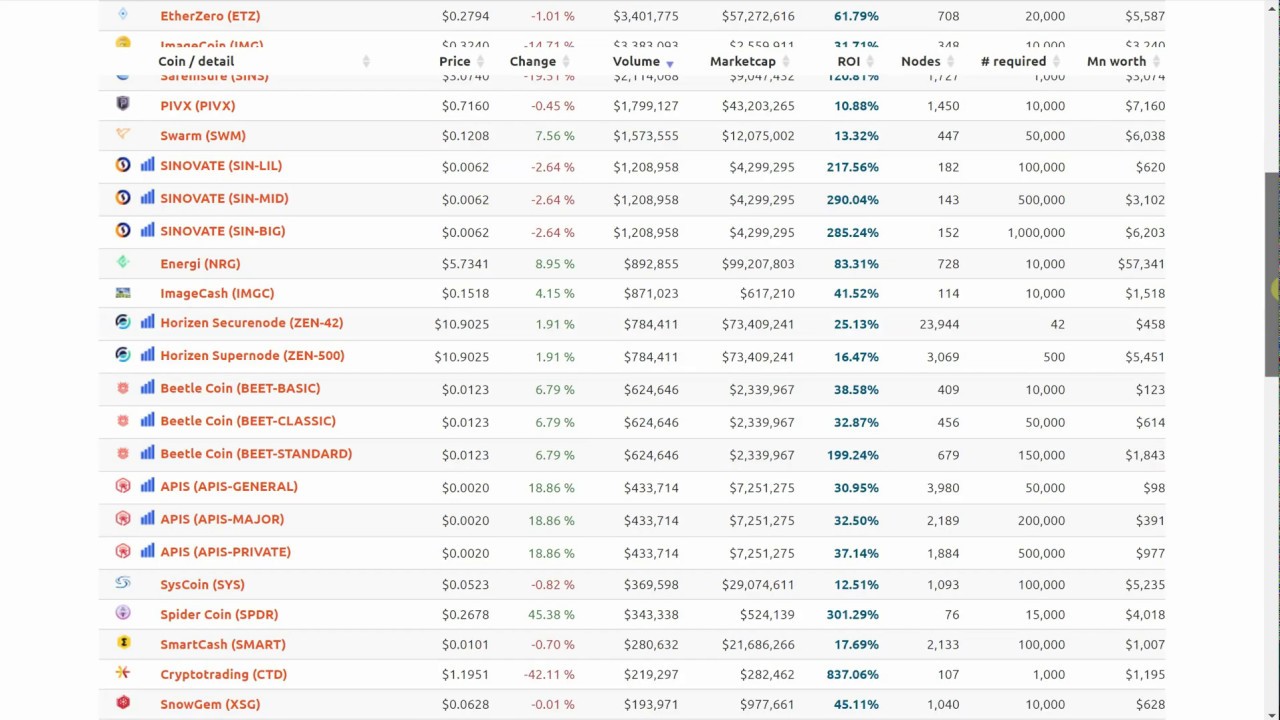This screenshot has height=720, width=1280.
Task: Open the SINOVATE (SIN-MID) coin link
Action: pos(224,198)
